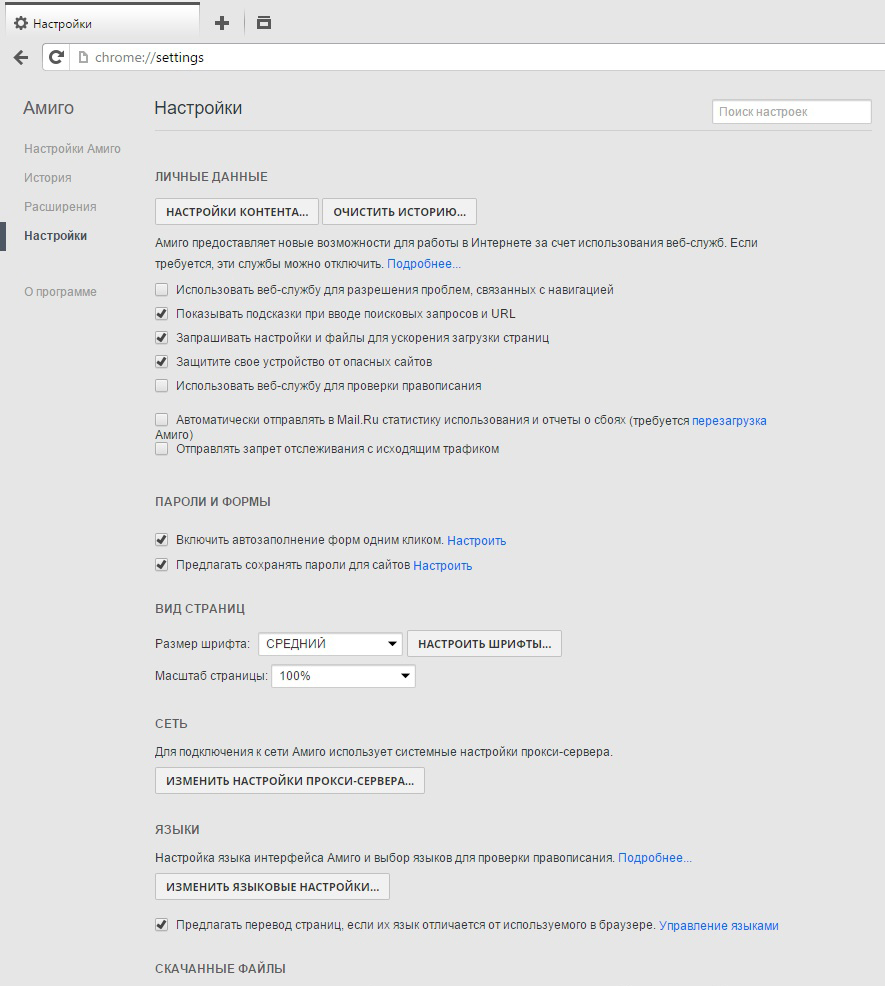Click ИЗМЕНИТЬ ЯЗЫКОВЫЕ НАСТРОЙКИ button
The image size is (885, 986).
point(272,887)
